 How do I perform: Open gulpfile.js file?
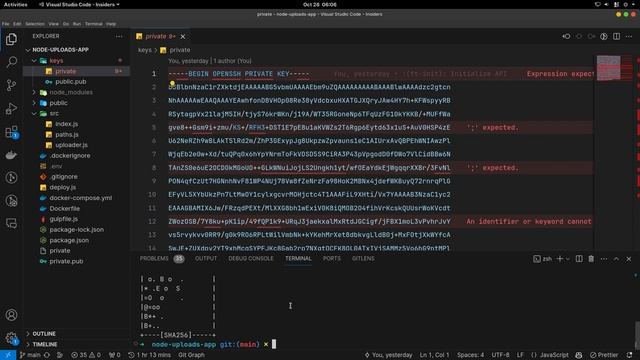63,219
